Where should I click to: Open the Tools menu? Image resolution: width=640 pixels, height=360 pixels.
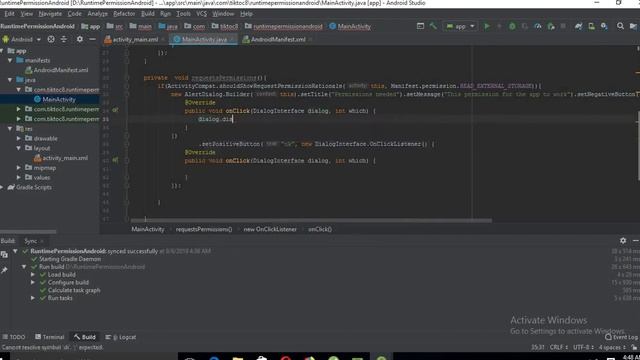183,14
